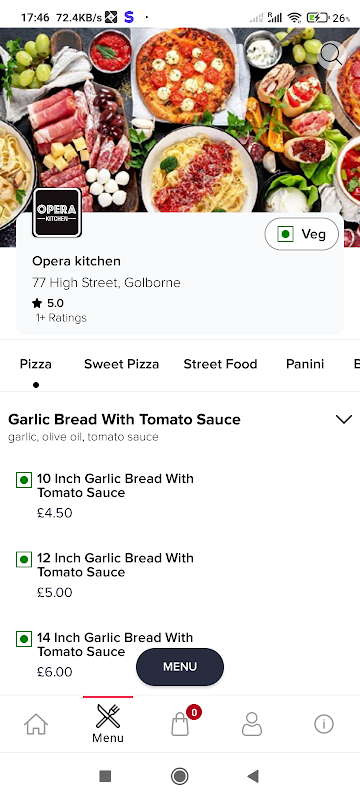Screen dimensions: 360x800
Task: Collapse Garlic Bread With Tomato Sauce section
Action: click(344, 419)
